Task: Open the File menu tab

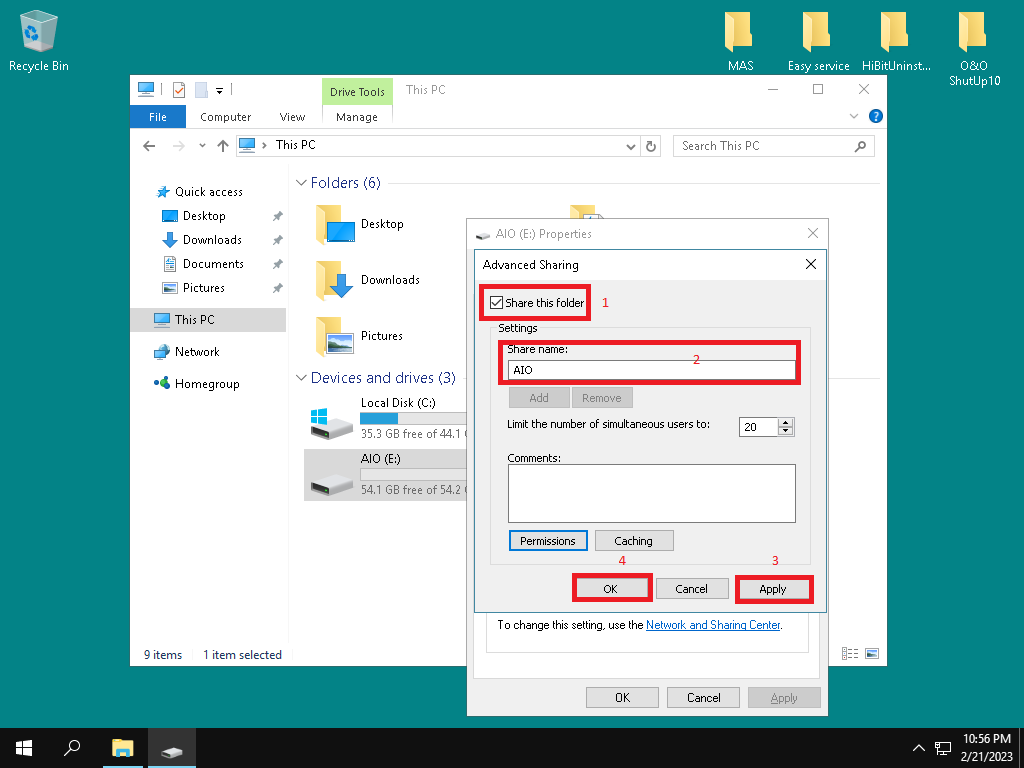Action: (158, 117)
